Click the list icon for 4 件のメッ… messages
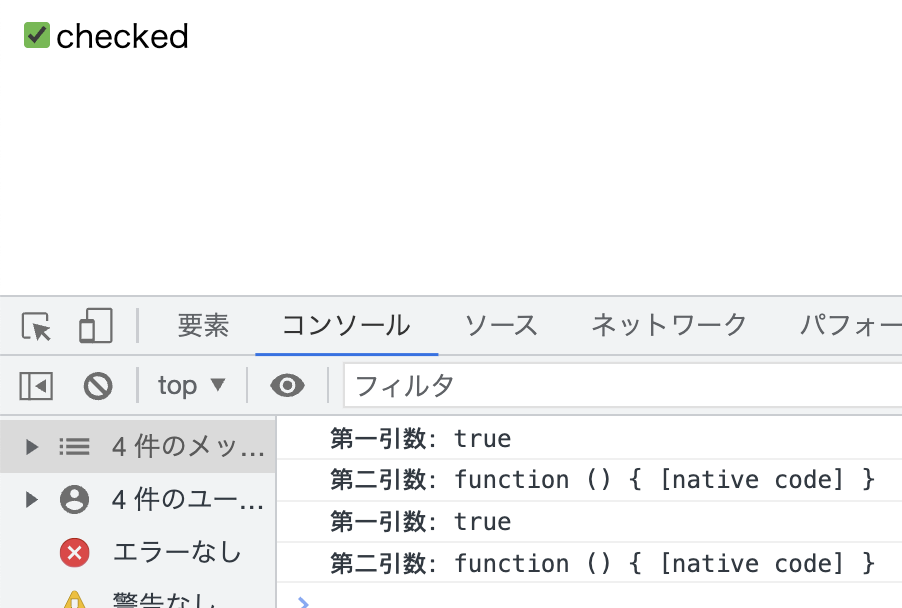Image resolution: width=902 pixels, height=608 pixels. click(x=74, y=447)
